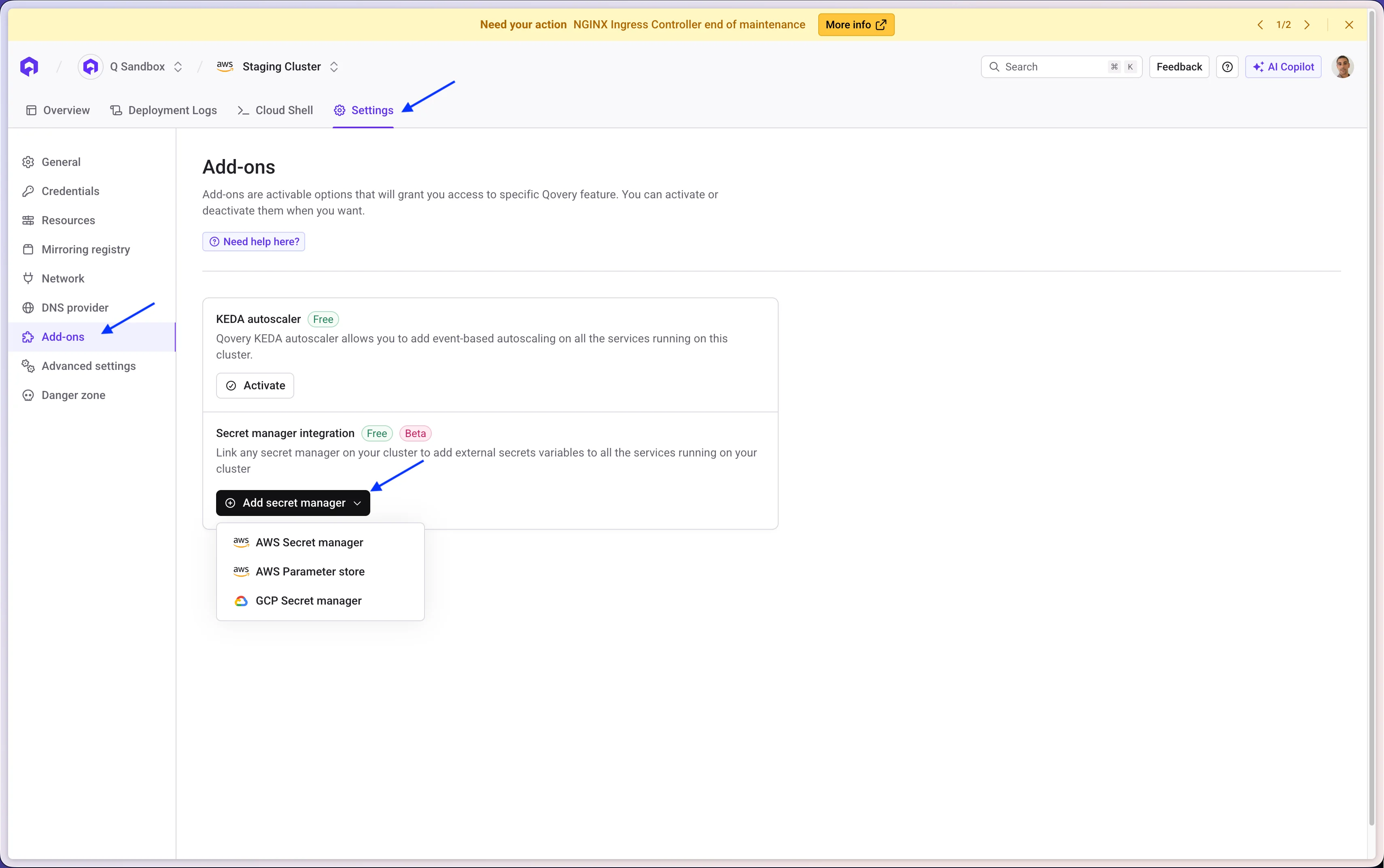Click the Free badge beside KEDA autoscaler

pyautogui.click(x=323, y=319)
